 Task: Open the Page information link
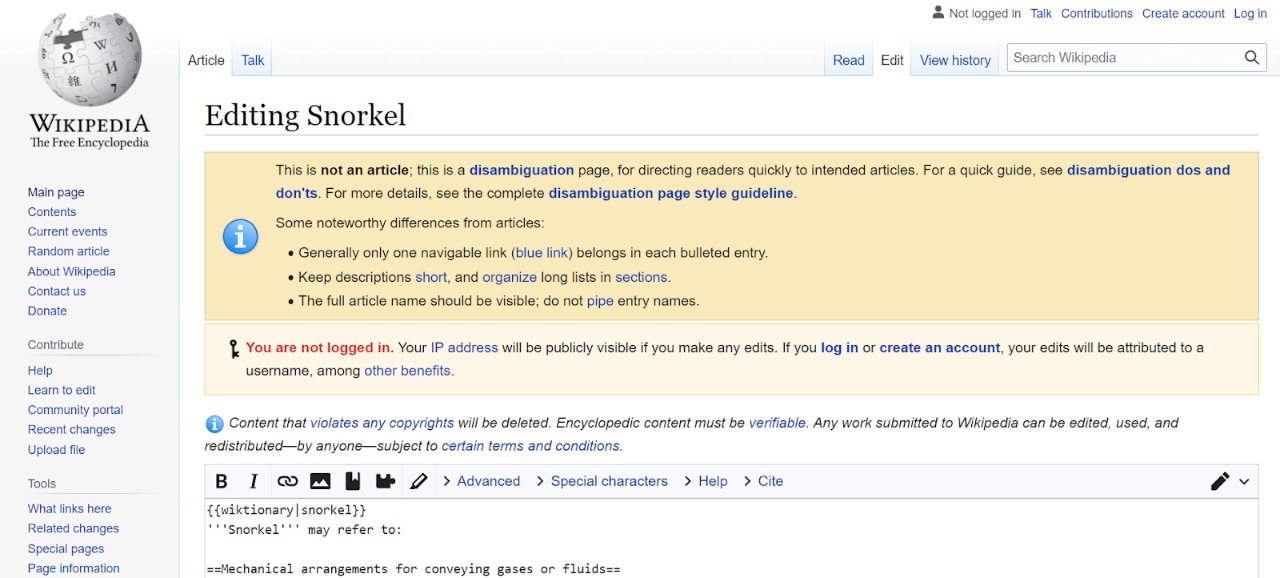pos(74,569)
